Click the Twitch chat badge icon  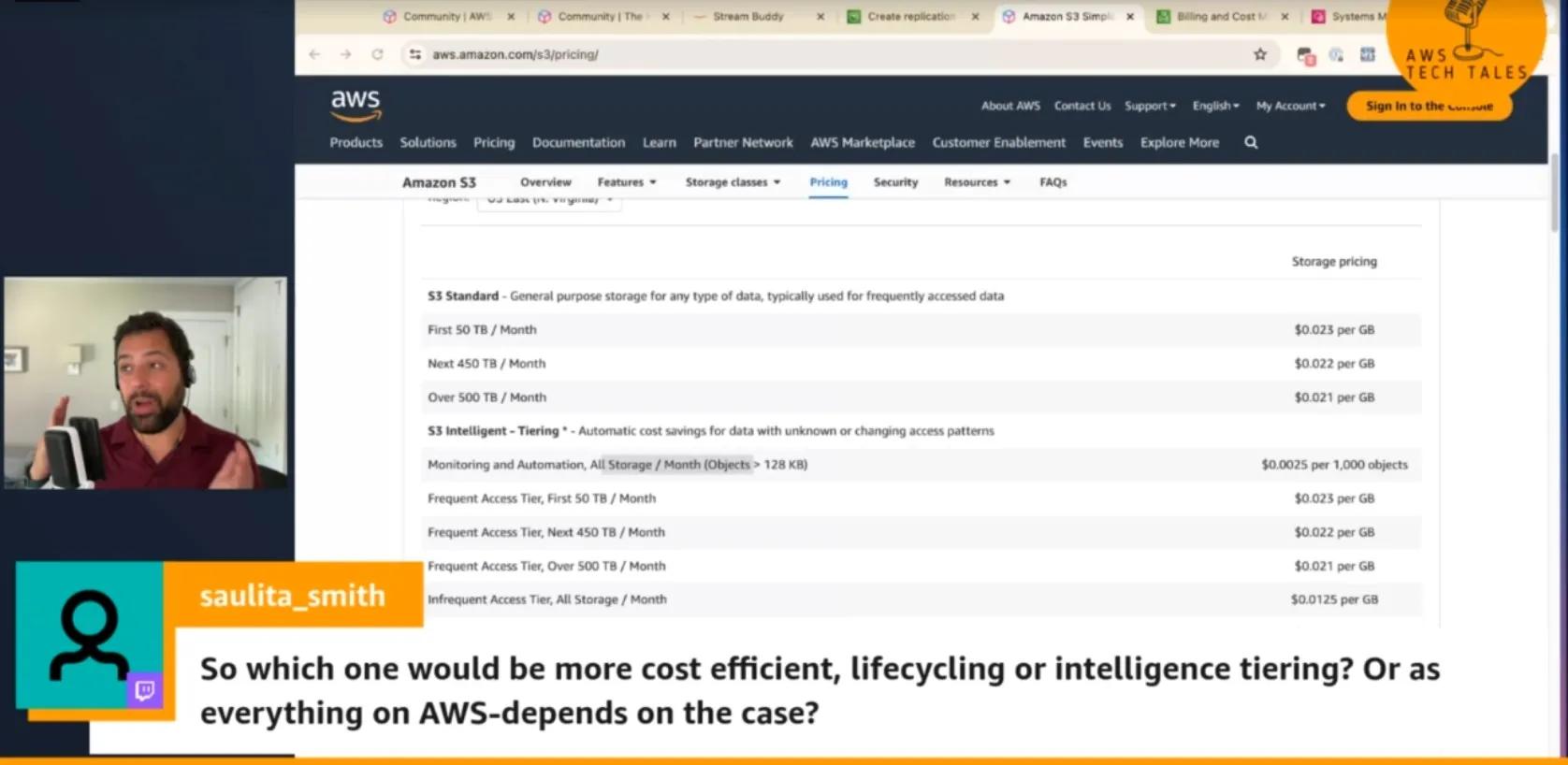click(x=145, y=690)
